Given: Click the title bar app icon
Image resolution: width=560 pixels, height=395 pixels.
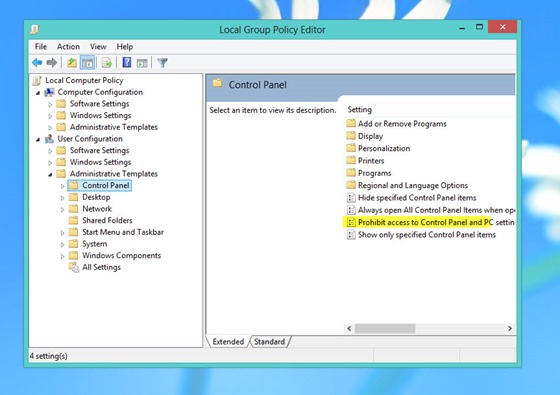Looking at the screenshot, I should (34, 29).
